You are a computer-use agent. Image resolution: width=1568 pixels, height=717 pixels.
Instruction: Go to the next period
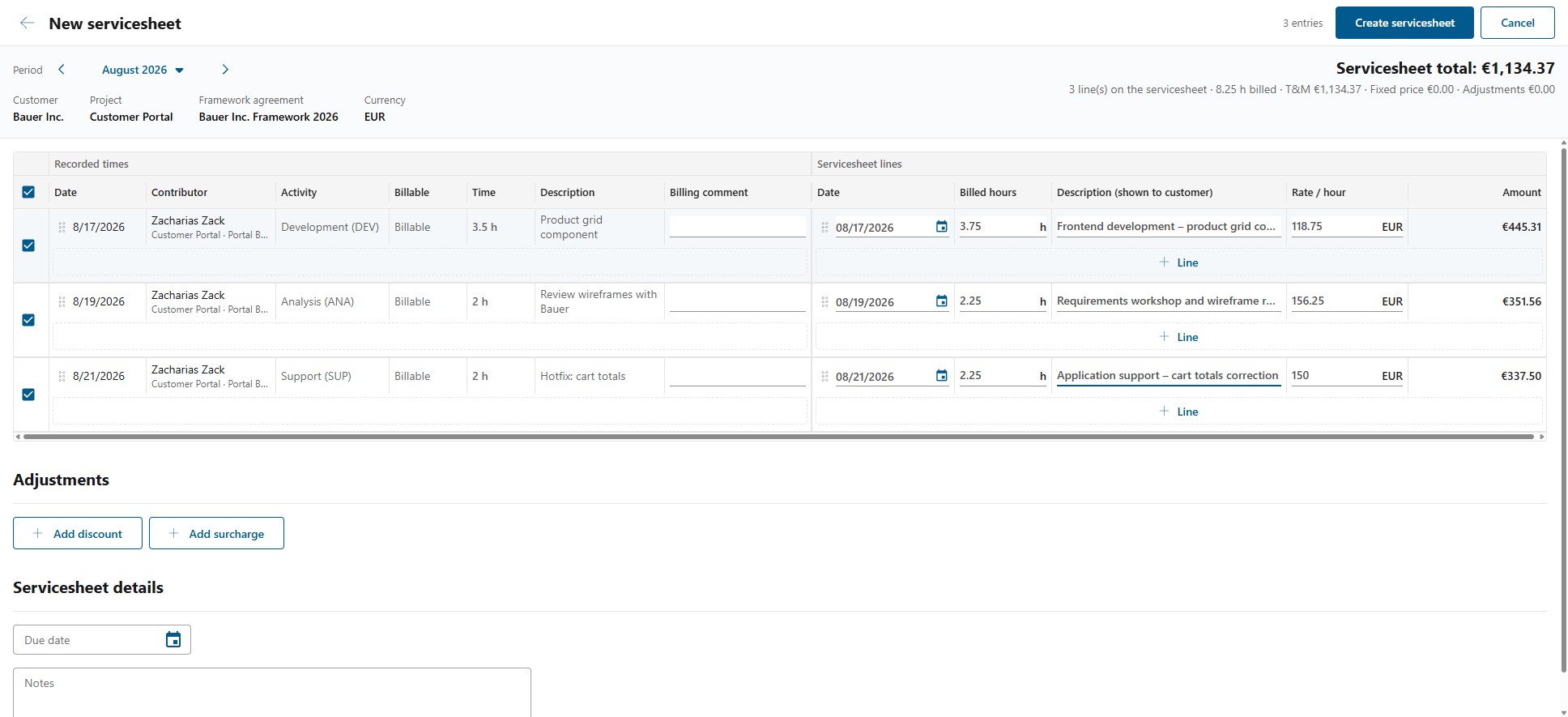point(225,70)
